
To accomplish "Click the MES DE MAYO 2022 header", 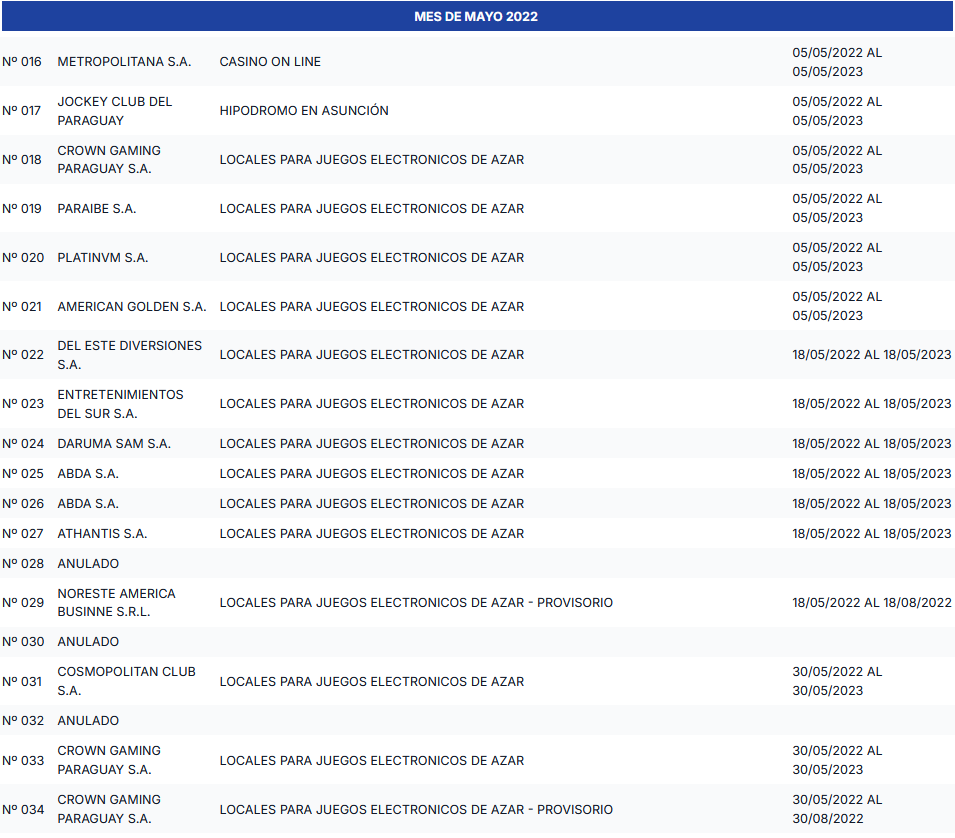I will click(x=476, y=17).
